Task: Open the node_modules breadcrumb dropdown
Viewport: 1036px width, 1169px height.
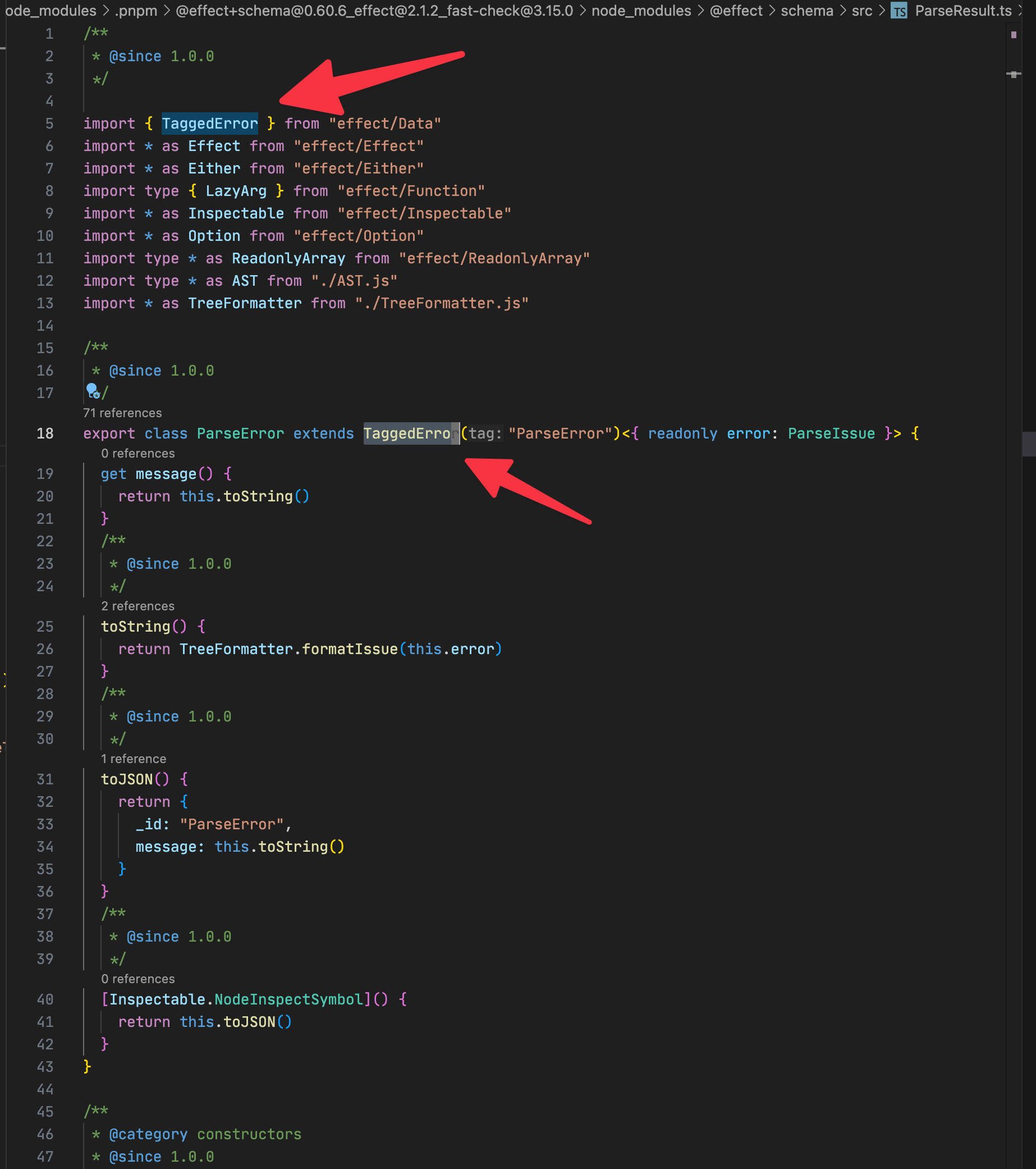Action: point(642,10)
